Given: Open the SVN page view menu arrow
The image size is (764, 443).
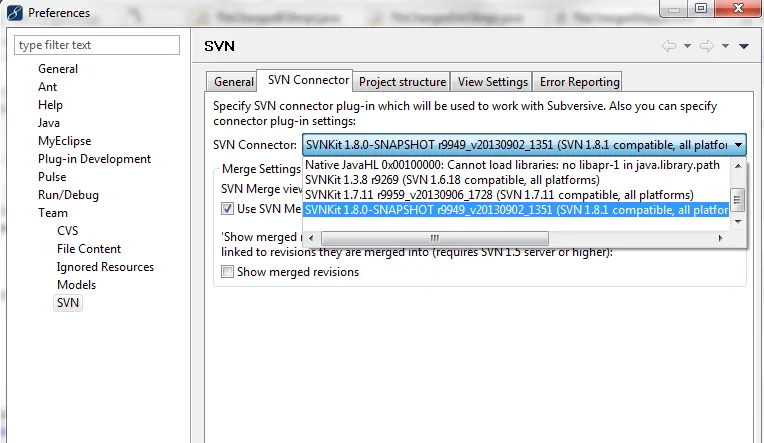Looking at the screenshot, I should [x=744, y=46].
